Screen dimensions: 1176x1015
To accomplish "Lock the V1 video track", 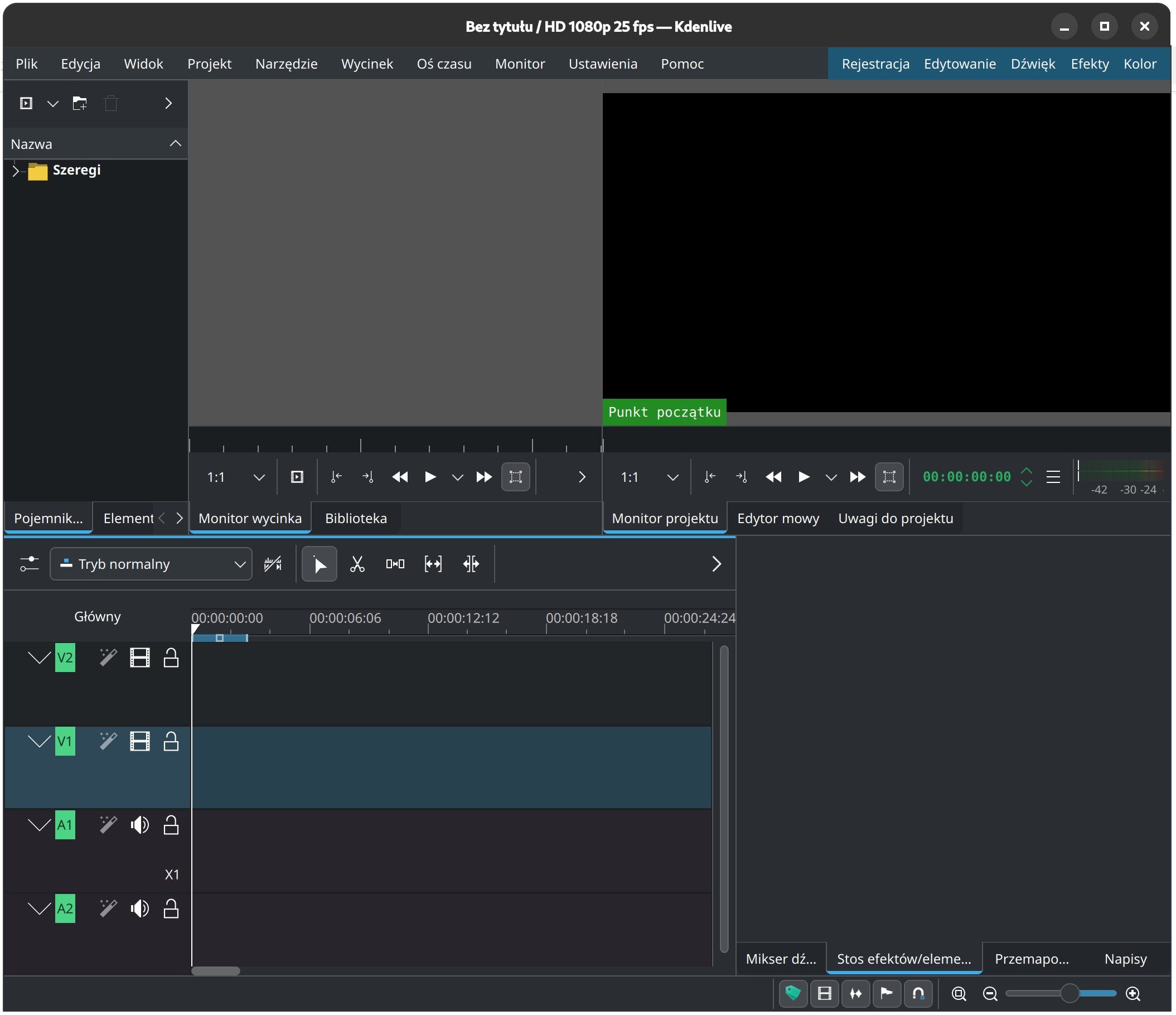I will pyautogui.click(x=171, y=741).
